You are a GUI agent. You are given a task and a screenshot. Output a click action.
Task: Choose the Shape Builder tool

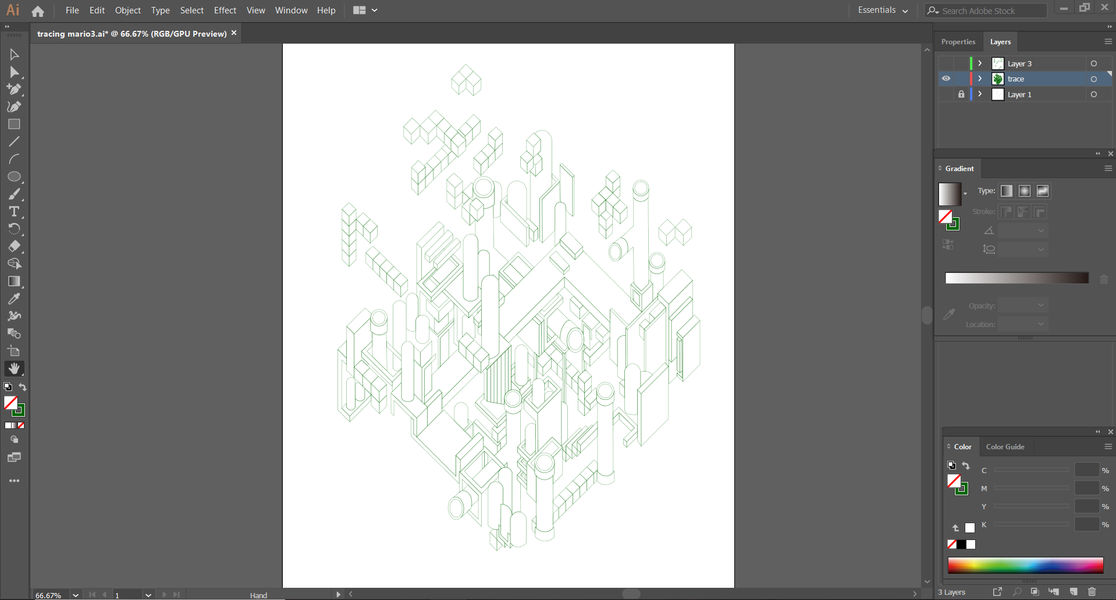tap(14, 263)
